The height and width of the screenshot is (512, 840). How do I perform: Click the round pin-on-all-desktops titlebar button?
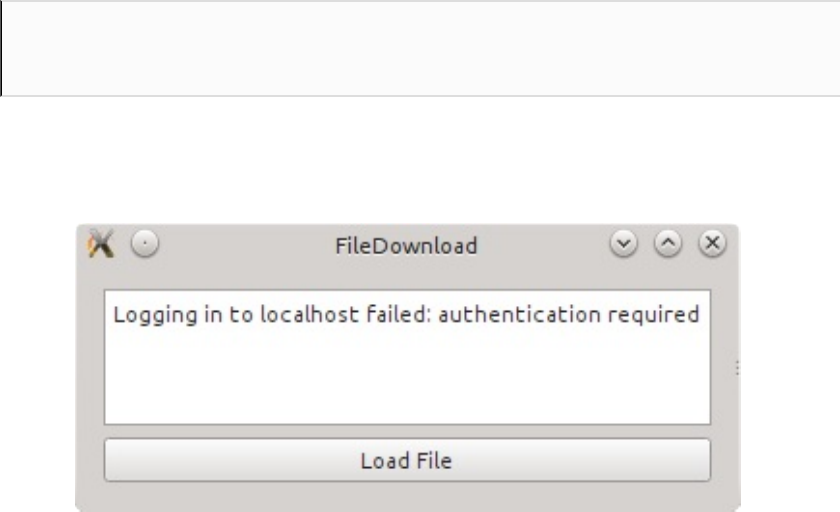coord(145,243)
